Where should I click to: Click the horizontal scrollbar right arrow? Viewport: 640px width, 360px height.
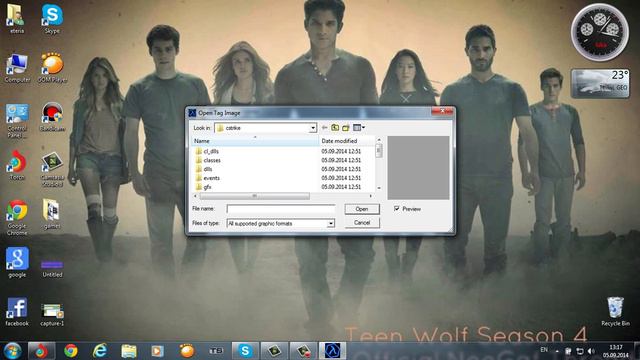point(371,196)
